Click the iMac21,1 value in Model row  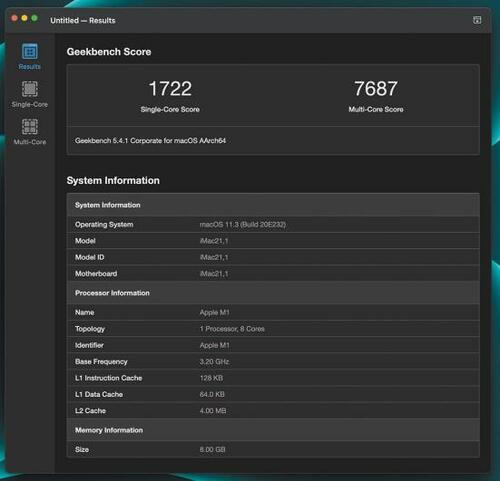(x=214, y=241)
